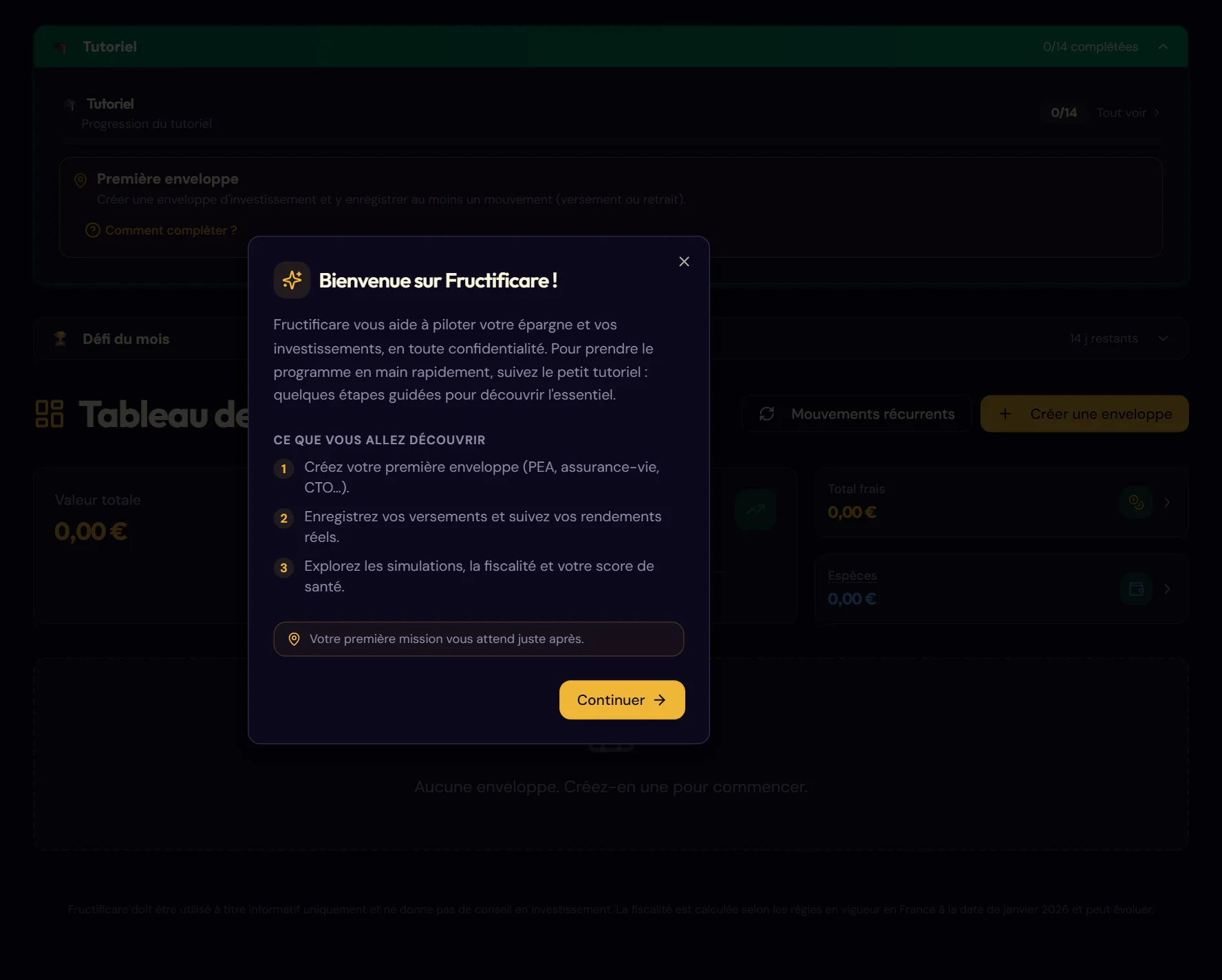Click the CE QUE VOUS ALLEZ DÉCOUVRIR heading
The height and width of the screenshot is (980, 1222).
(x=379, y=440)
